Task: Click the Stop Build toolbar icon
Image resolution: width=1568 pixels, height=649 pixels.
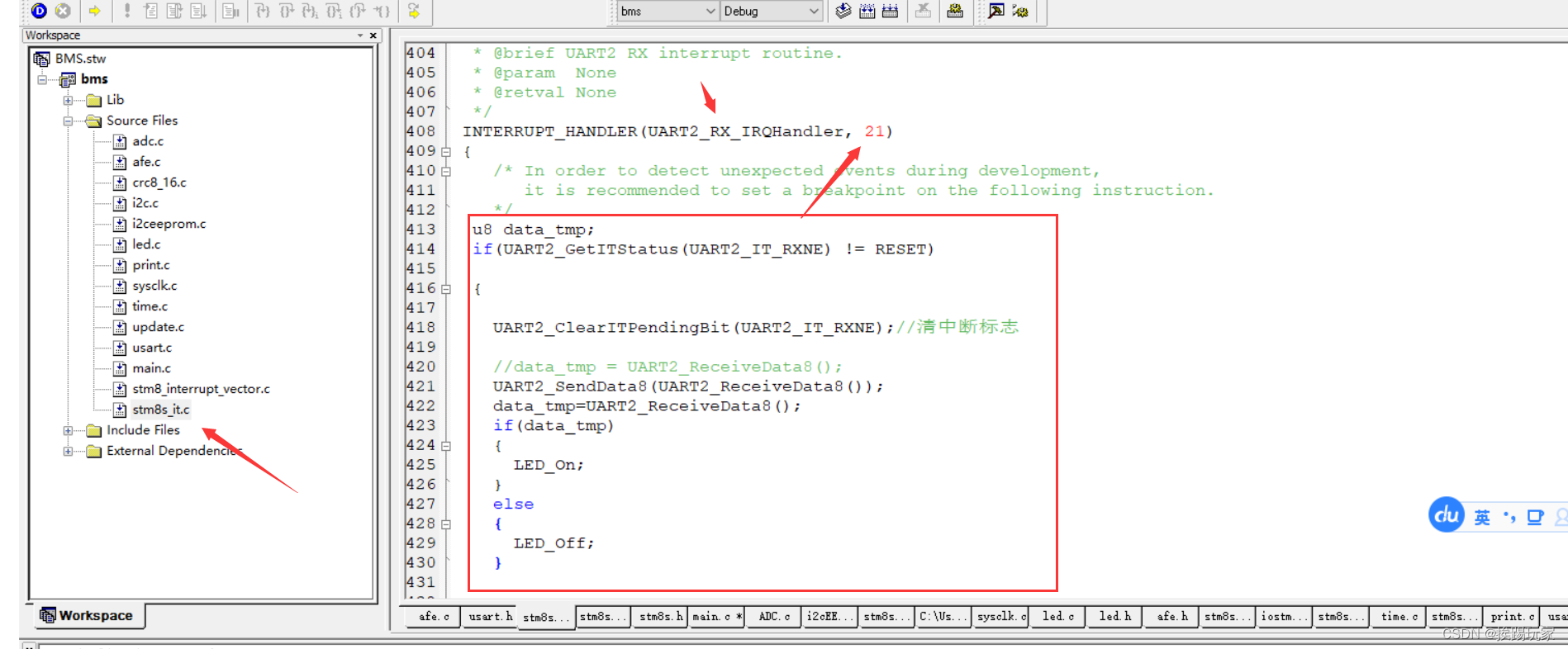Action: pyautogui.click(x=923, y=11)
